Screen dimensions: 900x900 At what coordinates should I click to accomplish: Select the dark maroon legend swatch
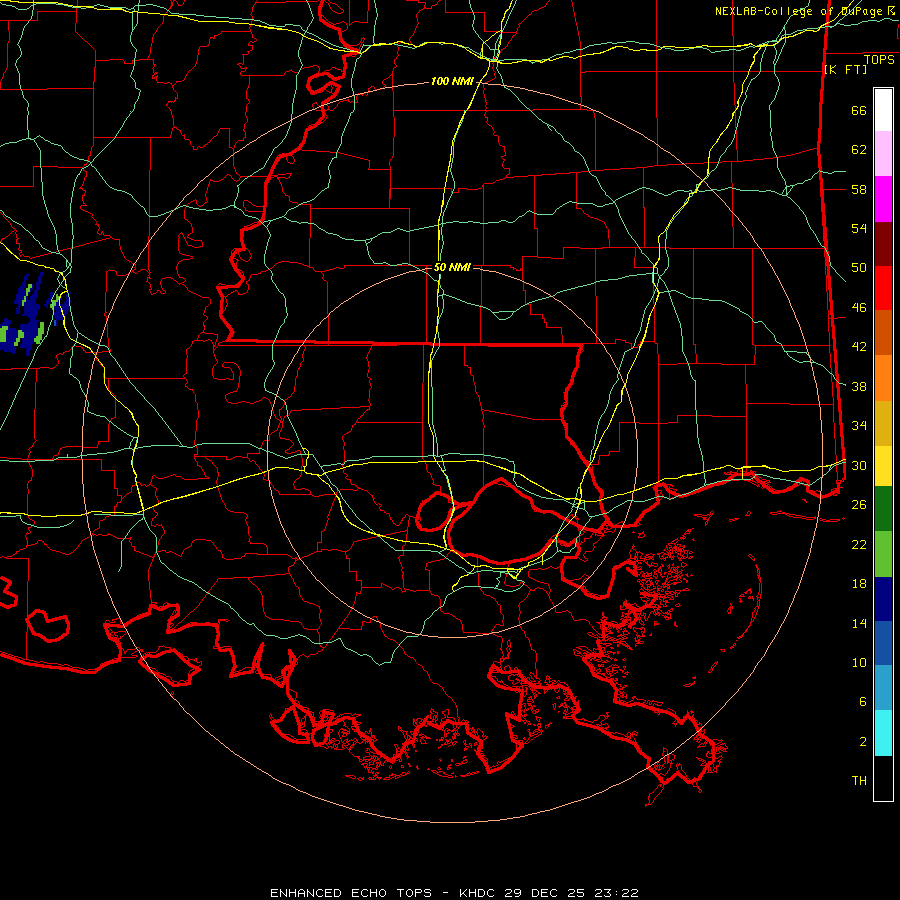(x=883, y=245)
